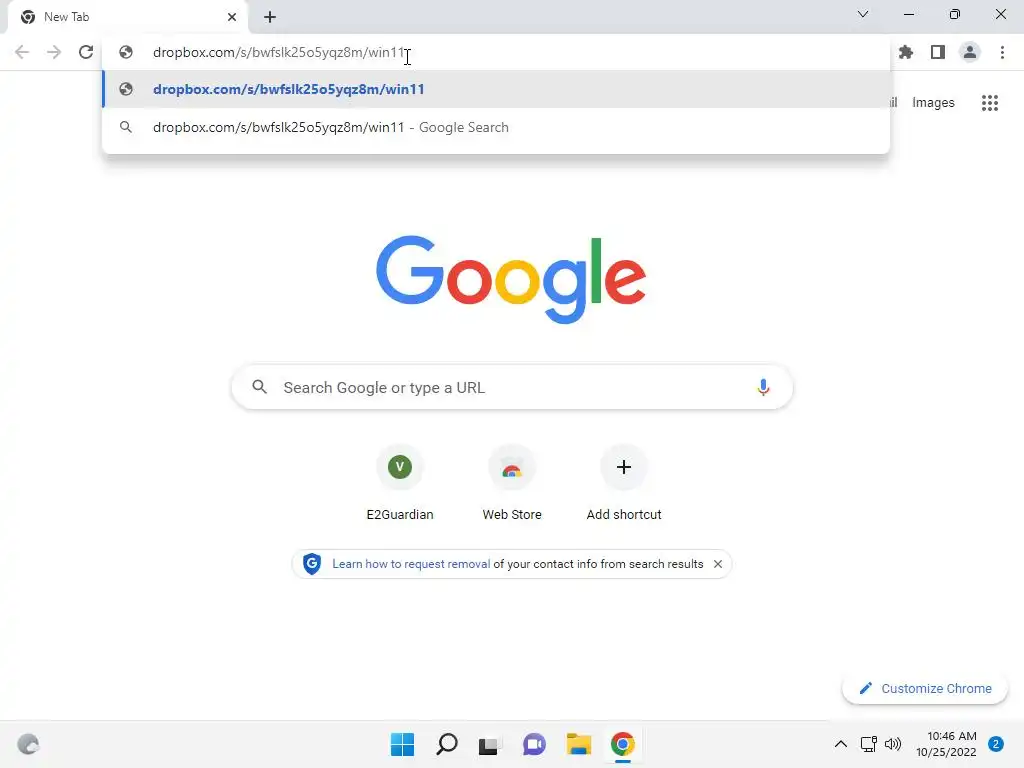Click the Customize Chrome button
The image size is (1024, 768).
pos(925,688)
